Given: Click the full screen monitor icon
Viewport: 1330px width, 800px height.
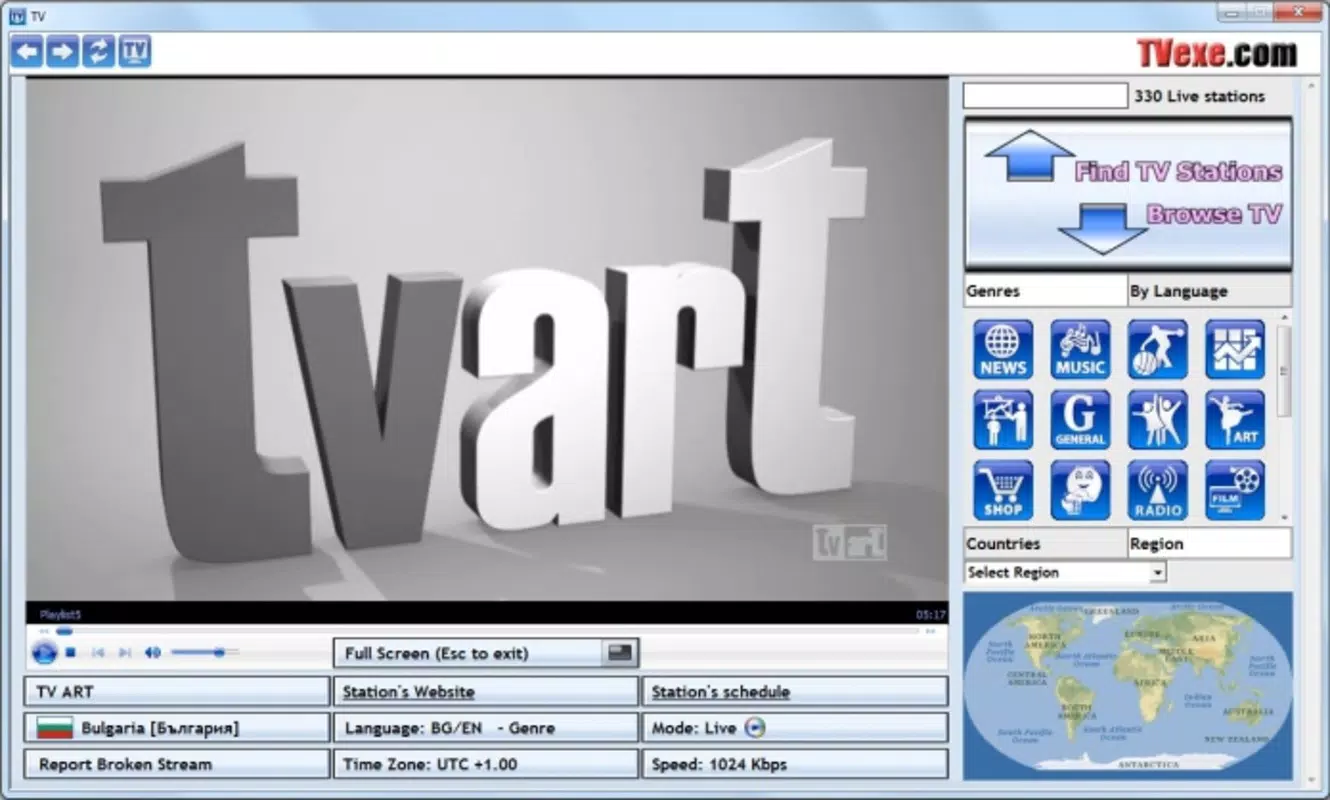Looking at the screenshot, I should point(621,653).
